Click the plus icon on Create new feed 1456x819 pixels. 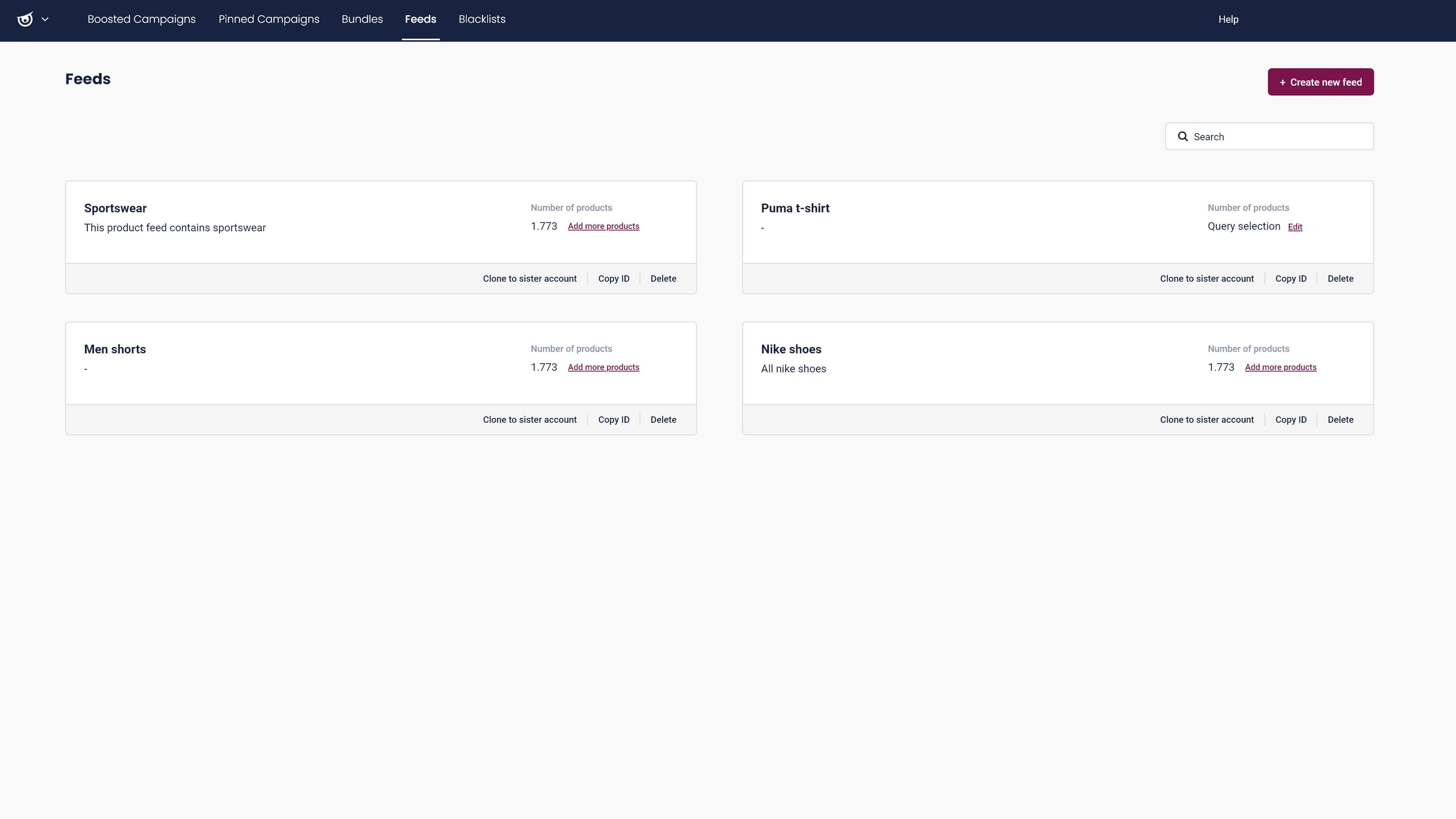point(1283,82)
